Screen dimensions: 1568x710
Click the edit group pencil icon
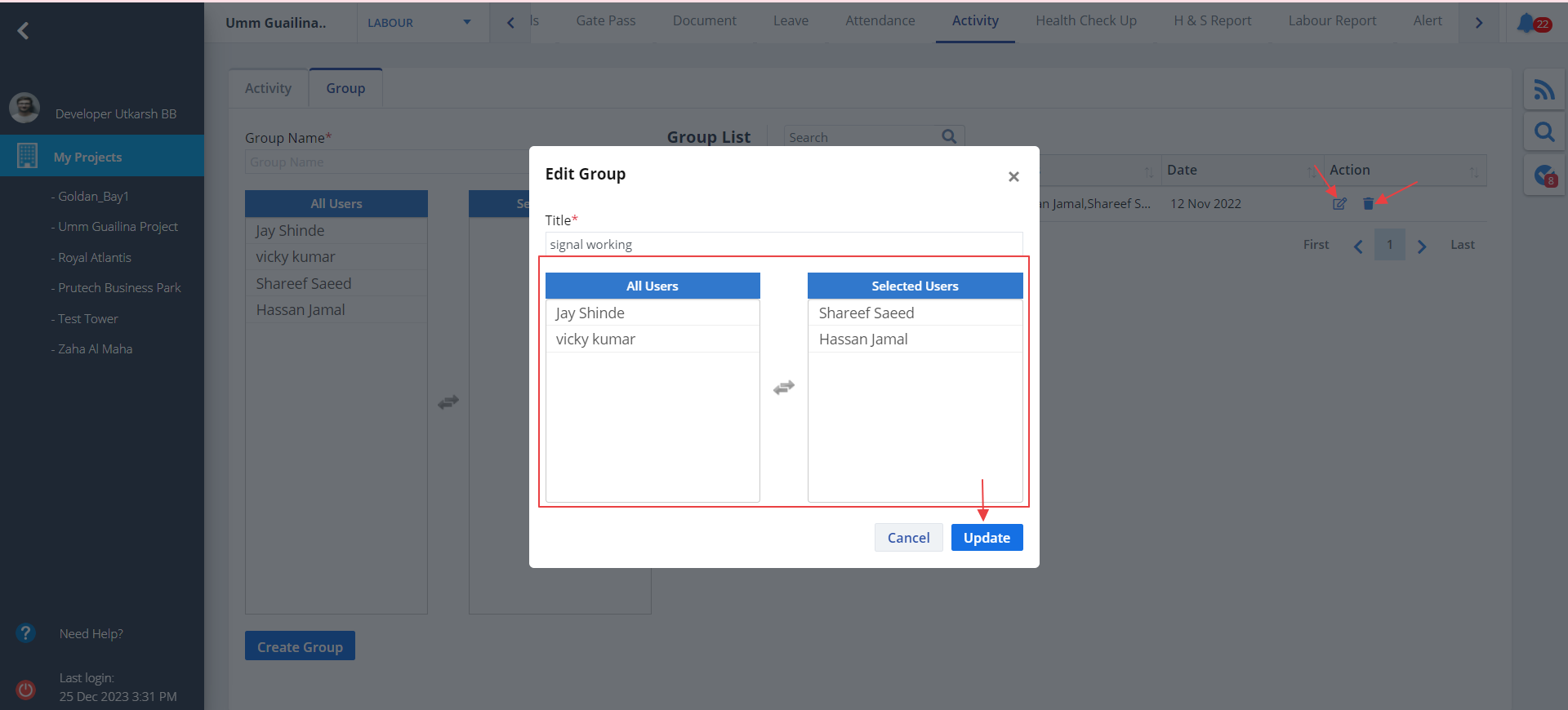(x=1339, y=204)
